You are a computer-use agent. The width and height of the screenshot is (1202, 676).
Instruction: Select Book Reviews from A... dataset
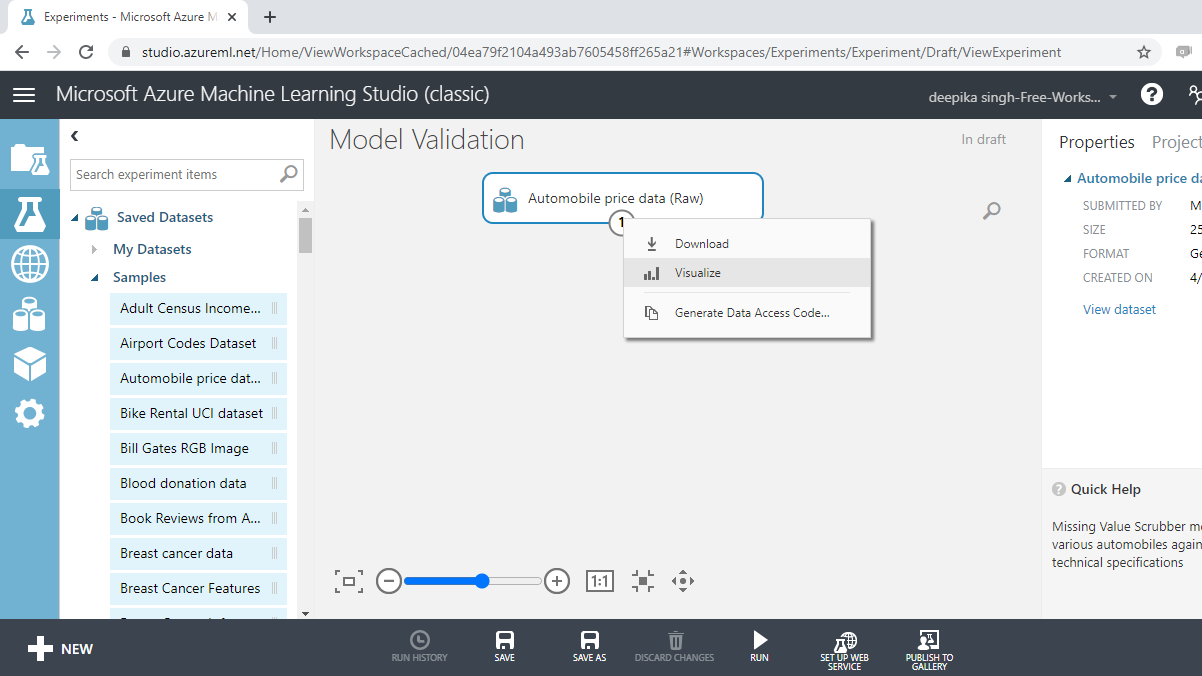click(x=199, y=518)
